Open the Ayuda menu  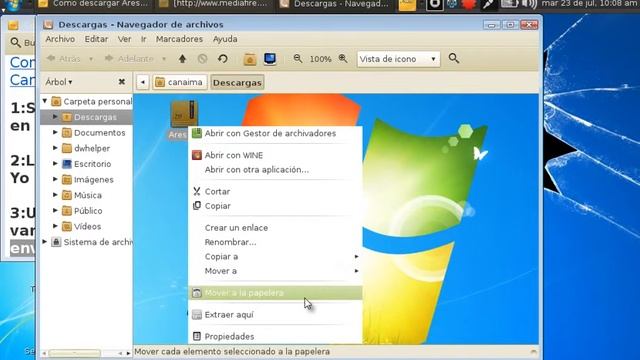coord(225,39)
